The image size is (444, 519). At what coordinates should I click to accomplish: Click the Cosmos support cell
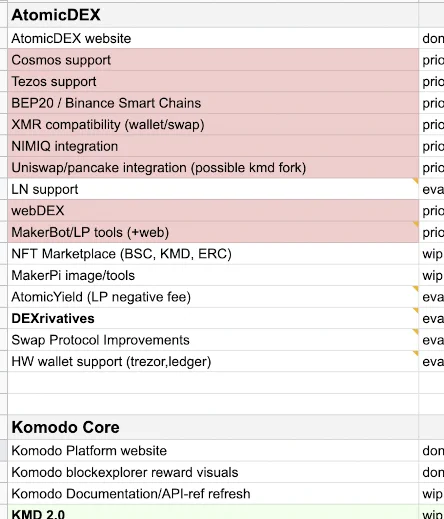tap(213, 60)
